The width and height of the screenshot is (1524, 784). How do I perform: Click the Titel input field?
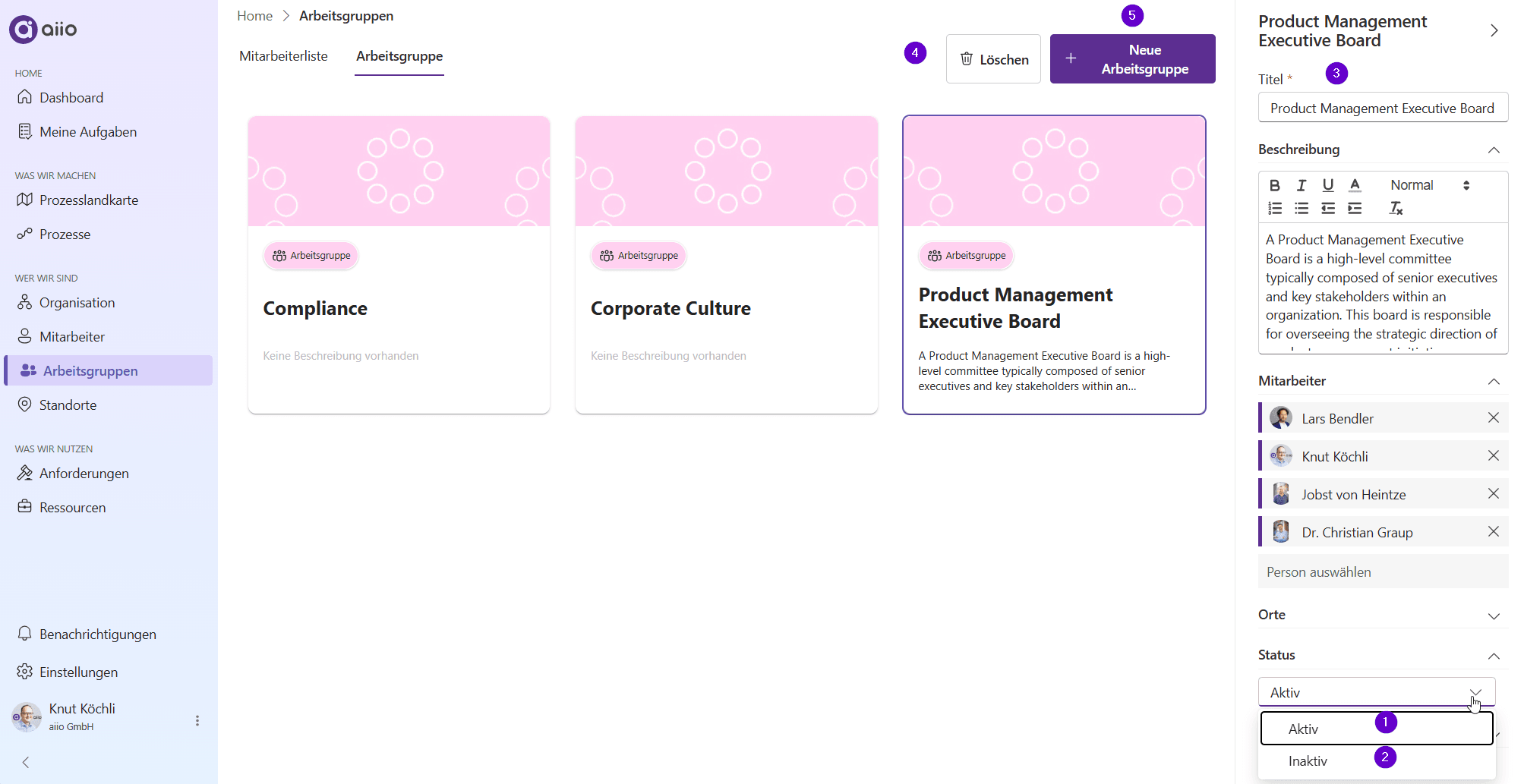[1383, 108]
